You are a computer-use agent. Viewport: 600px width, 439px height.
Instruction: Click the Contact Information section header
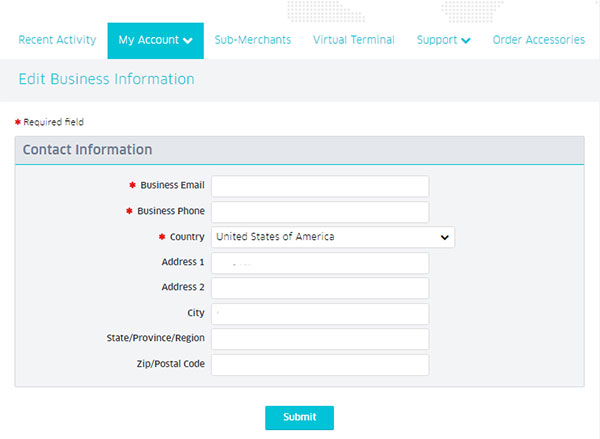coord(300,150)
